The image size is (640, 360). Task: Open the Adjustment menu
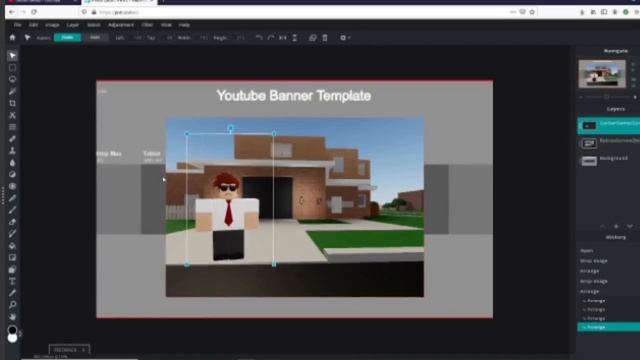121,25
